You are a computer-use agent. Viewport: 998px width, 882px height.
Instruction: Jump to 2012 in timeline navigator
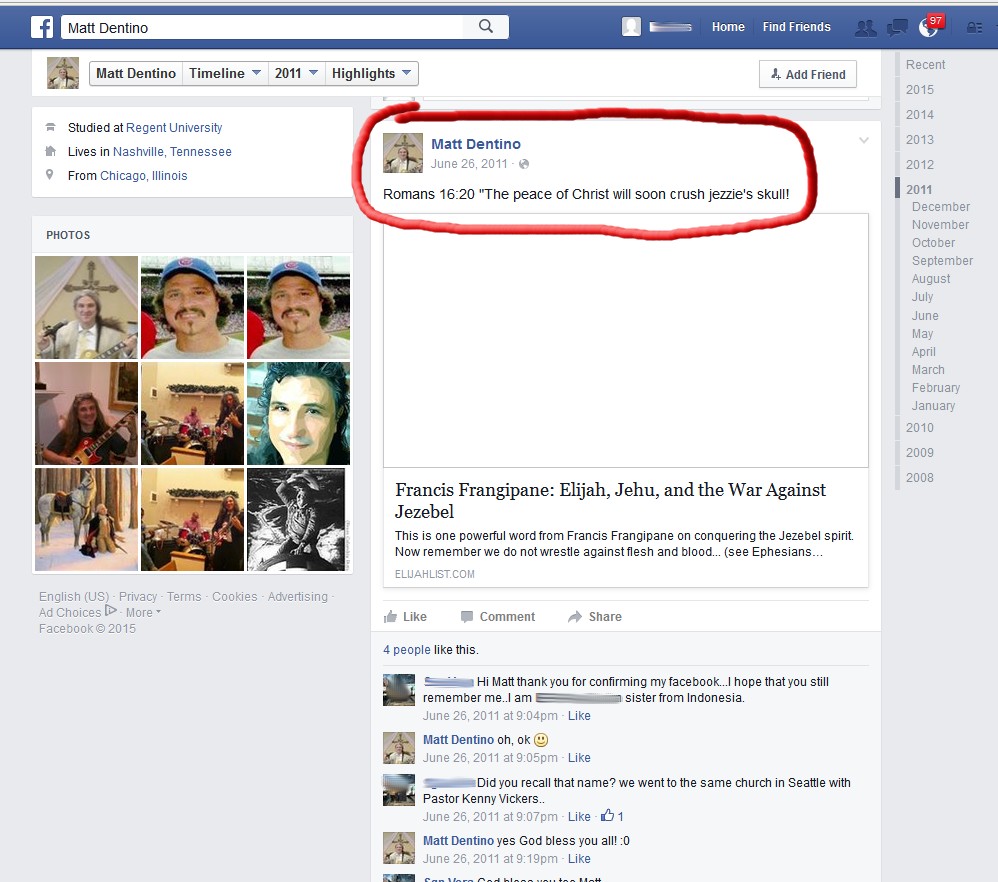coord(920,164)
